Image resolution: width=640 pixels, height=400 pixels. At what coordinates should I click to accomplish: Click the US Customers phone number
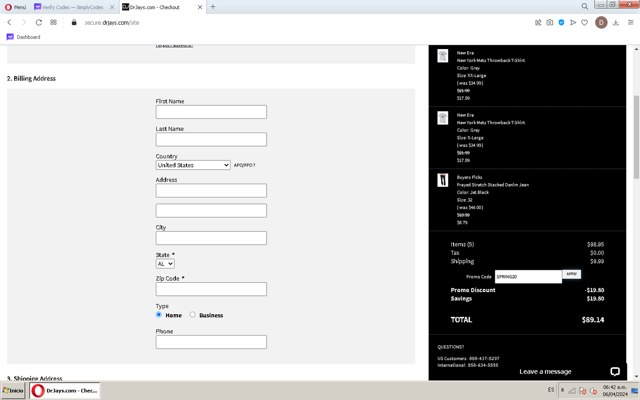click(x=484, y=358)
